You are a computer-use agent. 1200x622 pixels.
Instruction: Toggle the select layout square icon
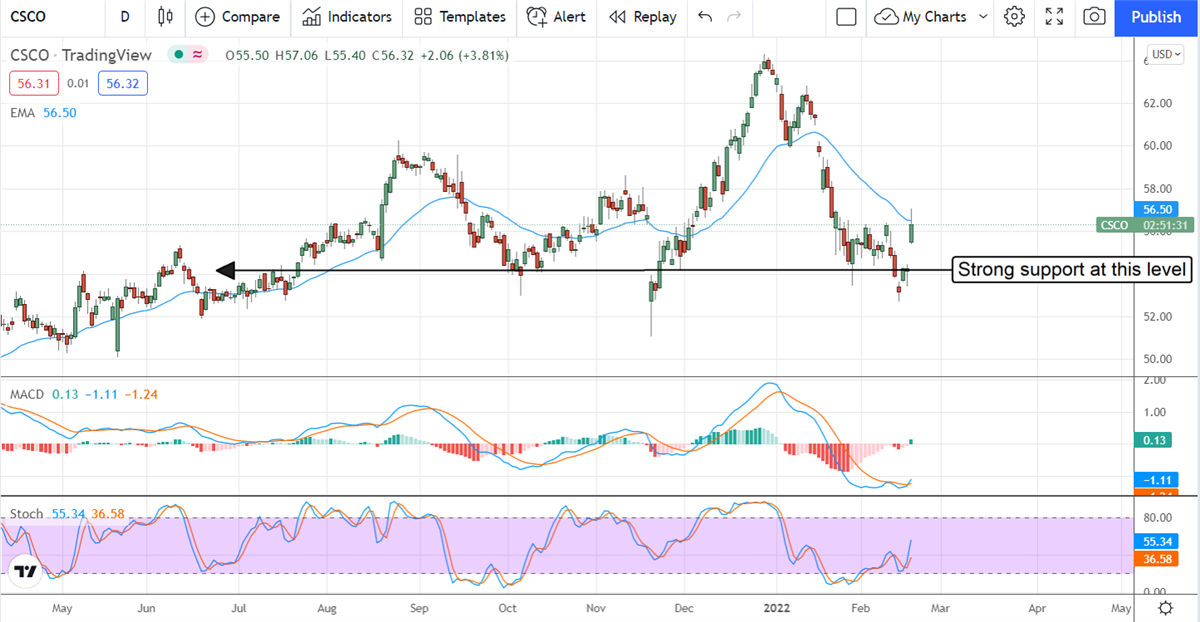[x=846, y=17]
